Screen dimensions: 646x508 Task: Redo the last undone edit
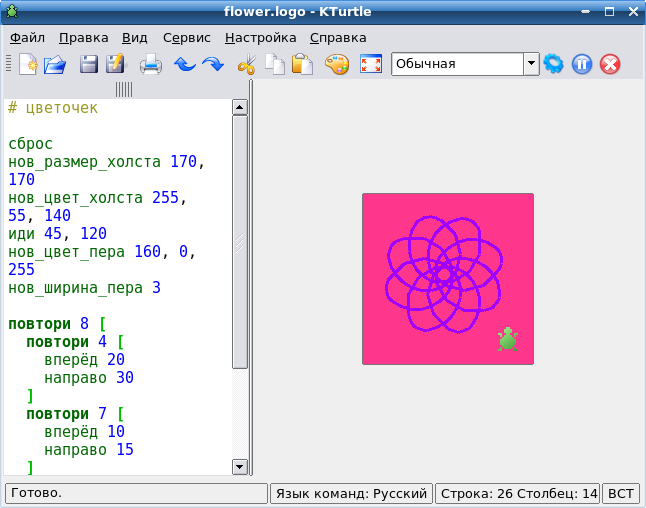point(212,64)
